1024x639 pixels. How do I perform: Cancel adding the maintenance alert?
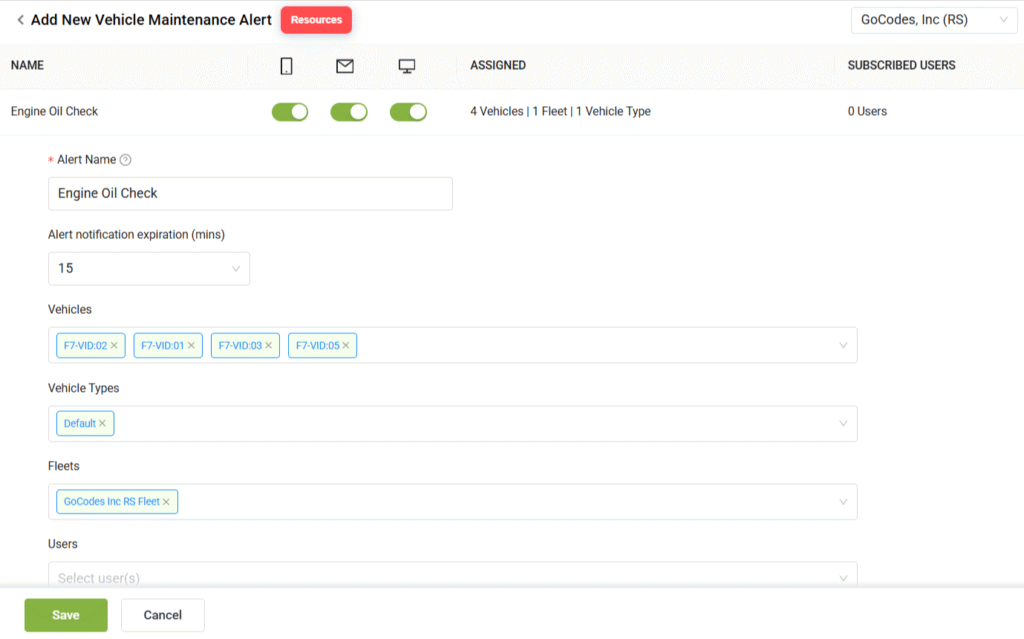pos(163,615)
